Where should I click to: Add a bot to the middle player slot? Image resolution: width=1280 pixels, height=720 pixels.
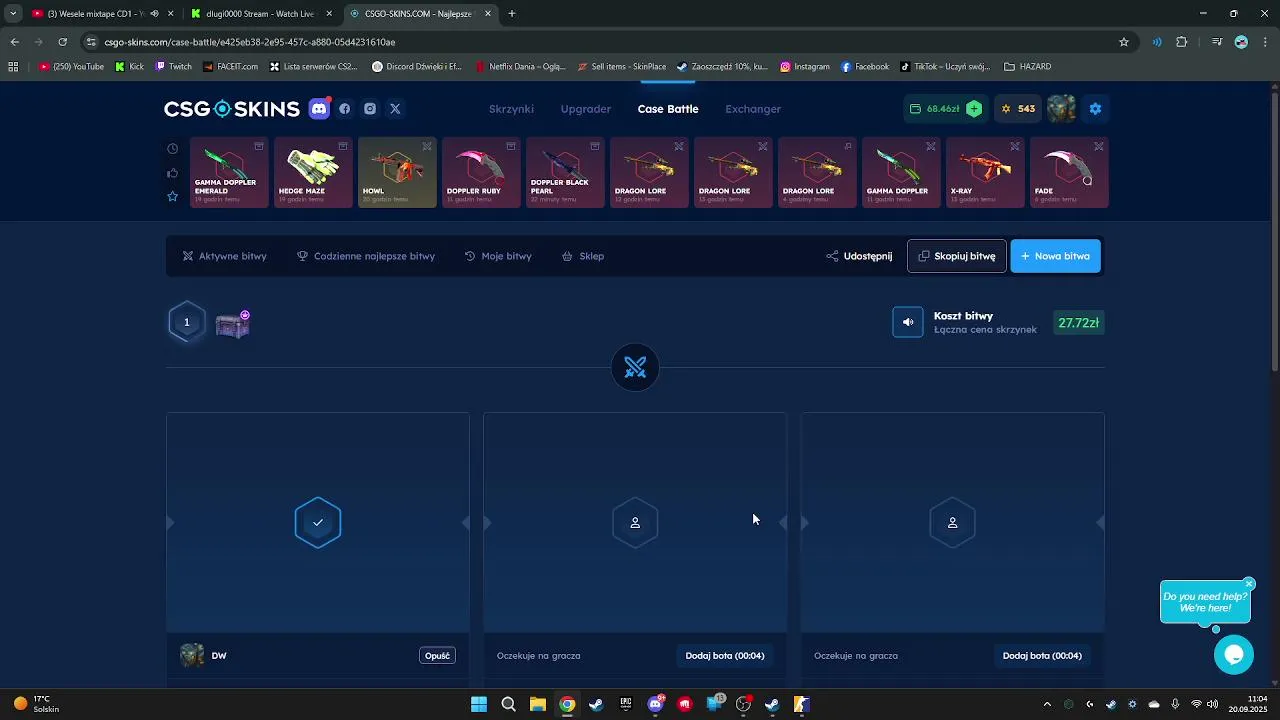tap(725, 656)
